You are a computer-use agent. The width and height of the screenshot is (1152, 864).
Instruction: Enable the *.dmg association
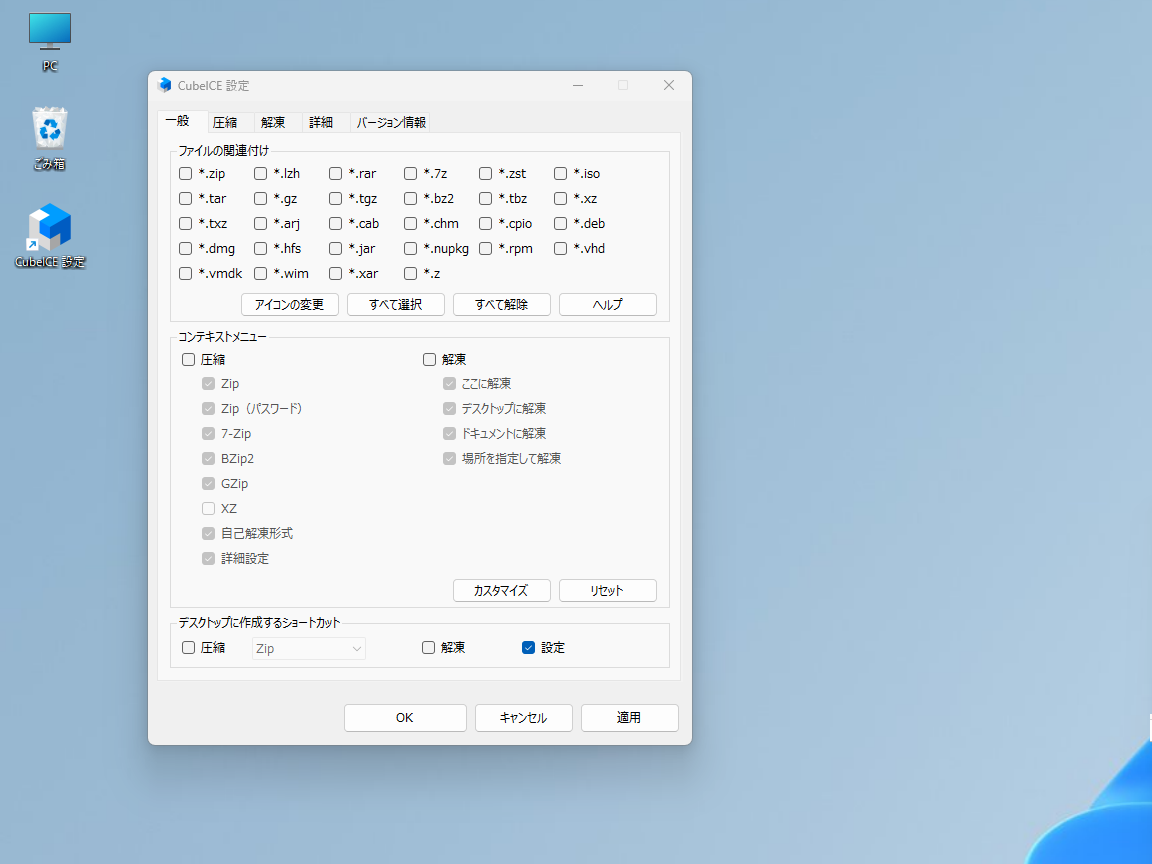coord(185,248)
